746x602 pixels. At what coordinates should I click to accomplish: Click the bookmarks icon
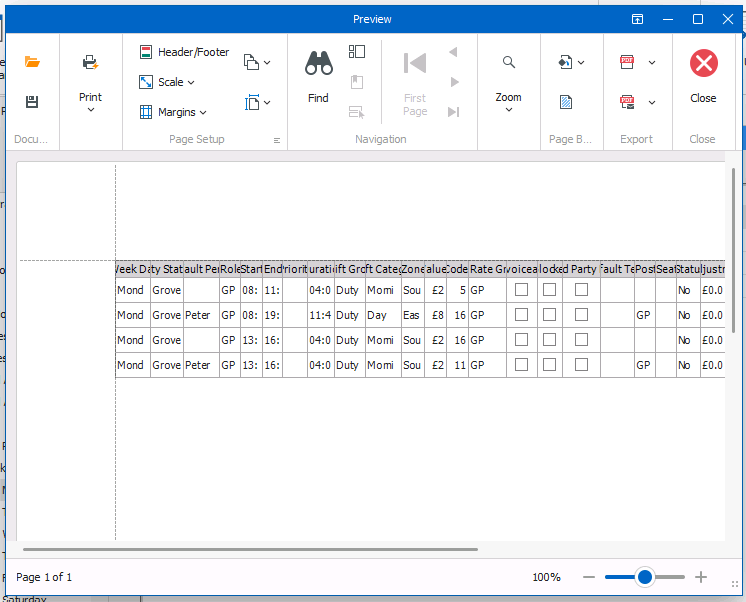point(357,82)
